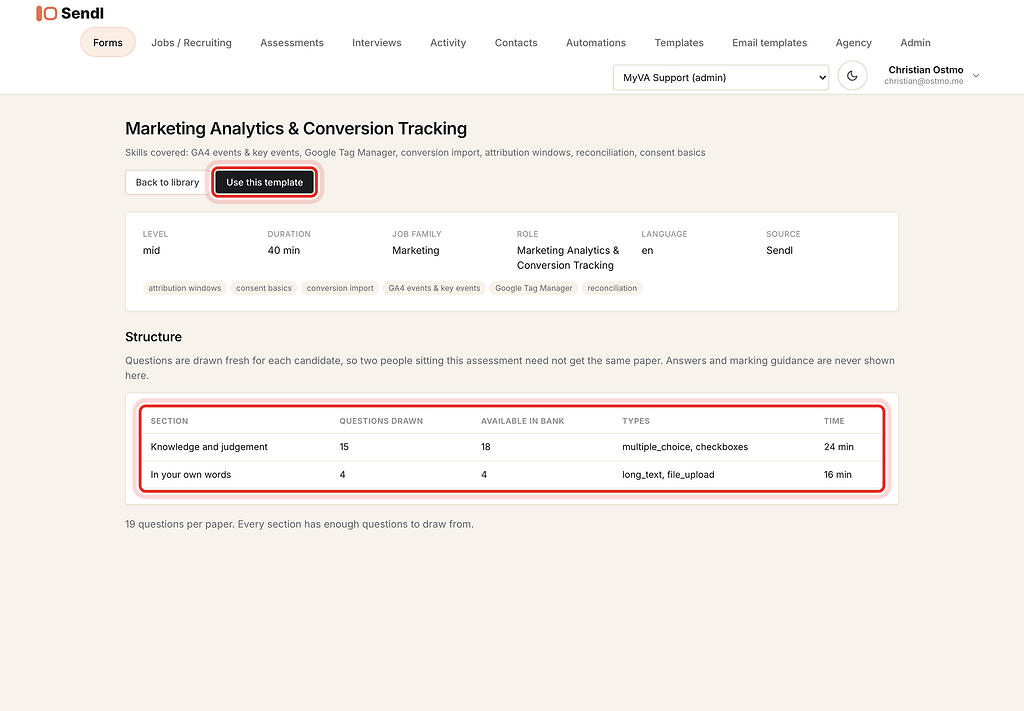1024x711 pixels.
Task: Click the Sendl wordmark text
Action: click(x=82, y=13)
